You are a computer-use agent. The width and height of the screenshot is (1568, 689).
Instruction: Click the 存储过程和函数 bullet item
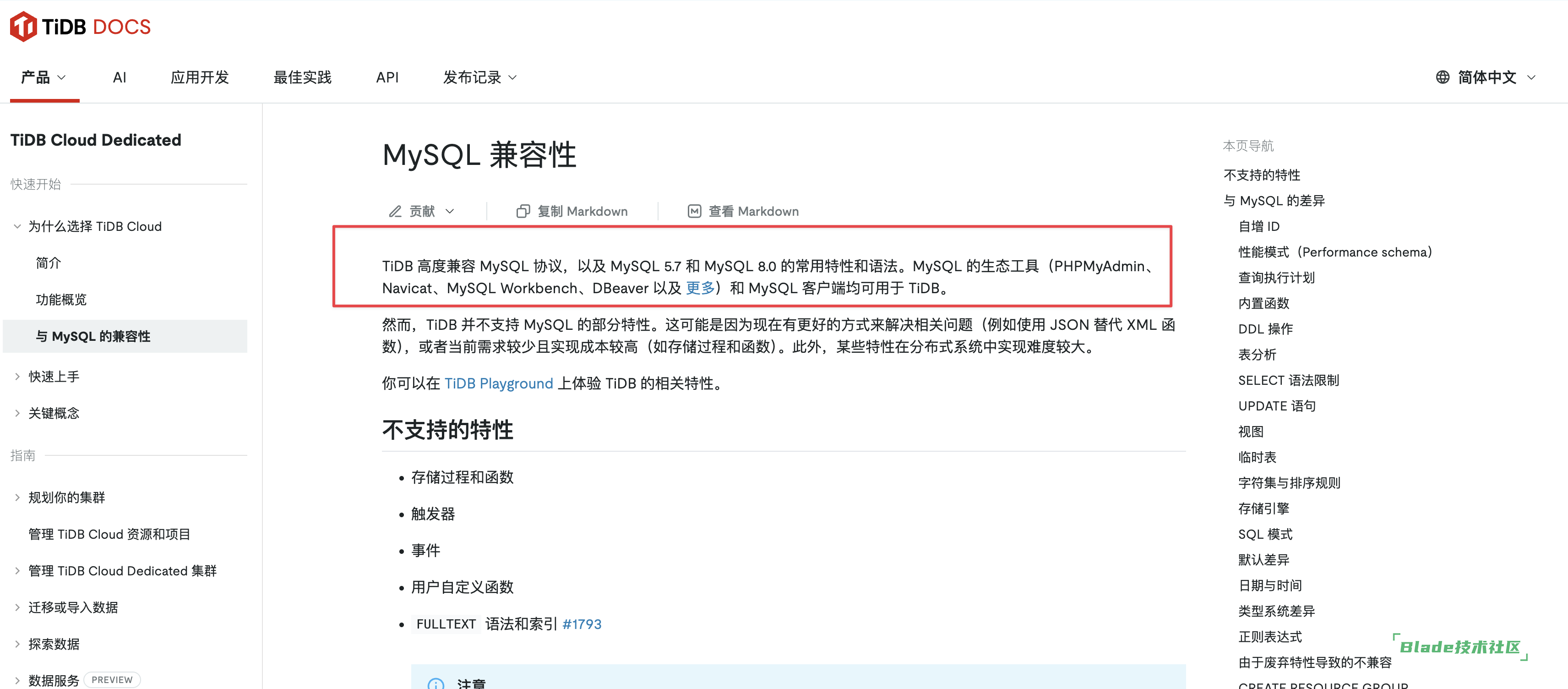(462, 477)
